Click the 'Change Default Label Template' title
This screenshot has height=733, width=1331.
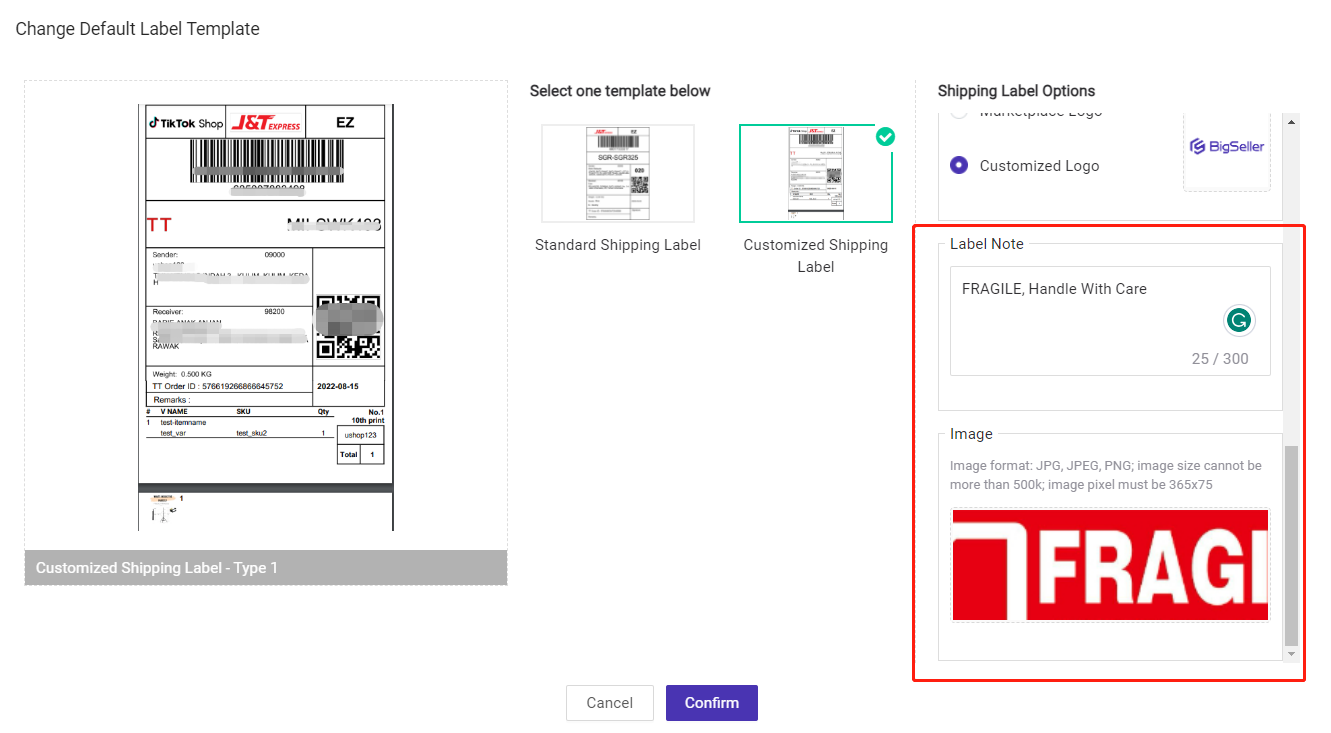coord(138,29)
